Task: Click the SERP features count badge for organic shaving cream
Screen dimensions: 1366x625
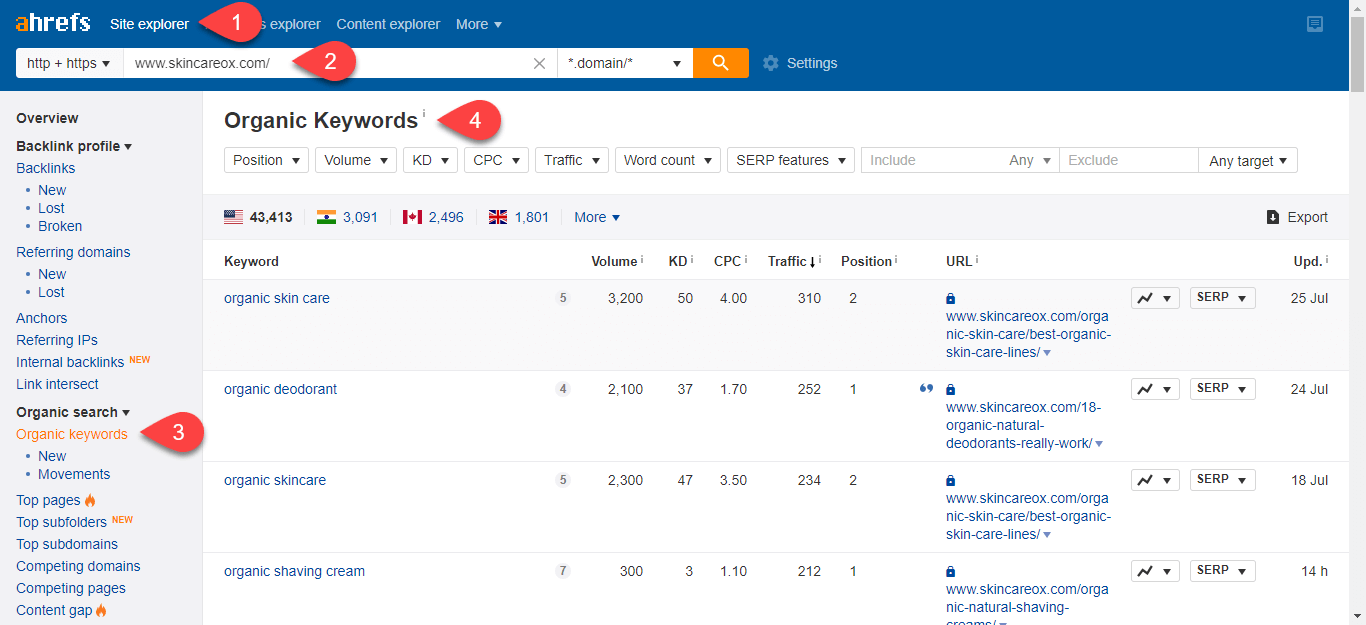Action: pyautogui.click(x=563, y=571)
